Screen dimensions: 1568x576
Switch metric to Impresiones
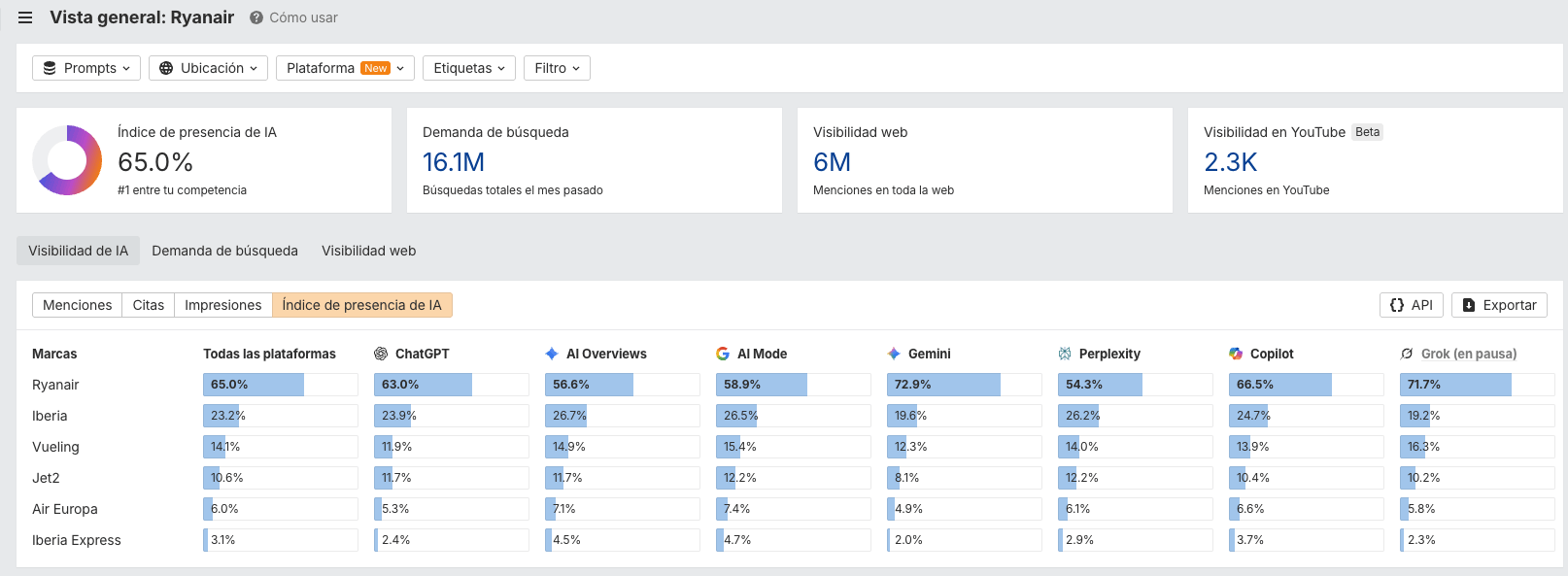[x=223, y=305]
